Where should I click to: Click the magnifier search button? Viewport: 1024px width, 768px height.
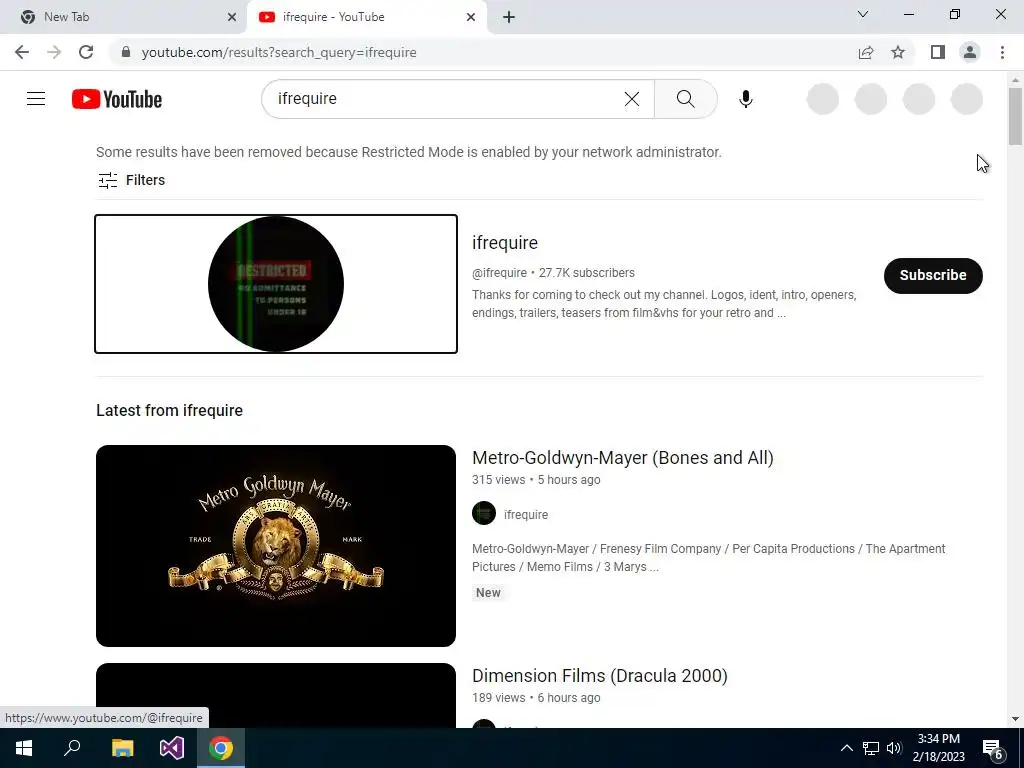coord(686,99)
